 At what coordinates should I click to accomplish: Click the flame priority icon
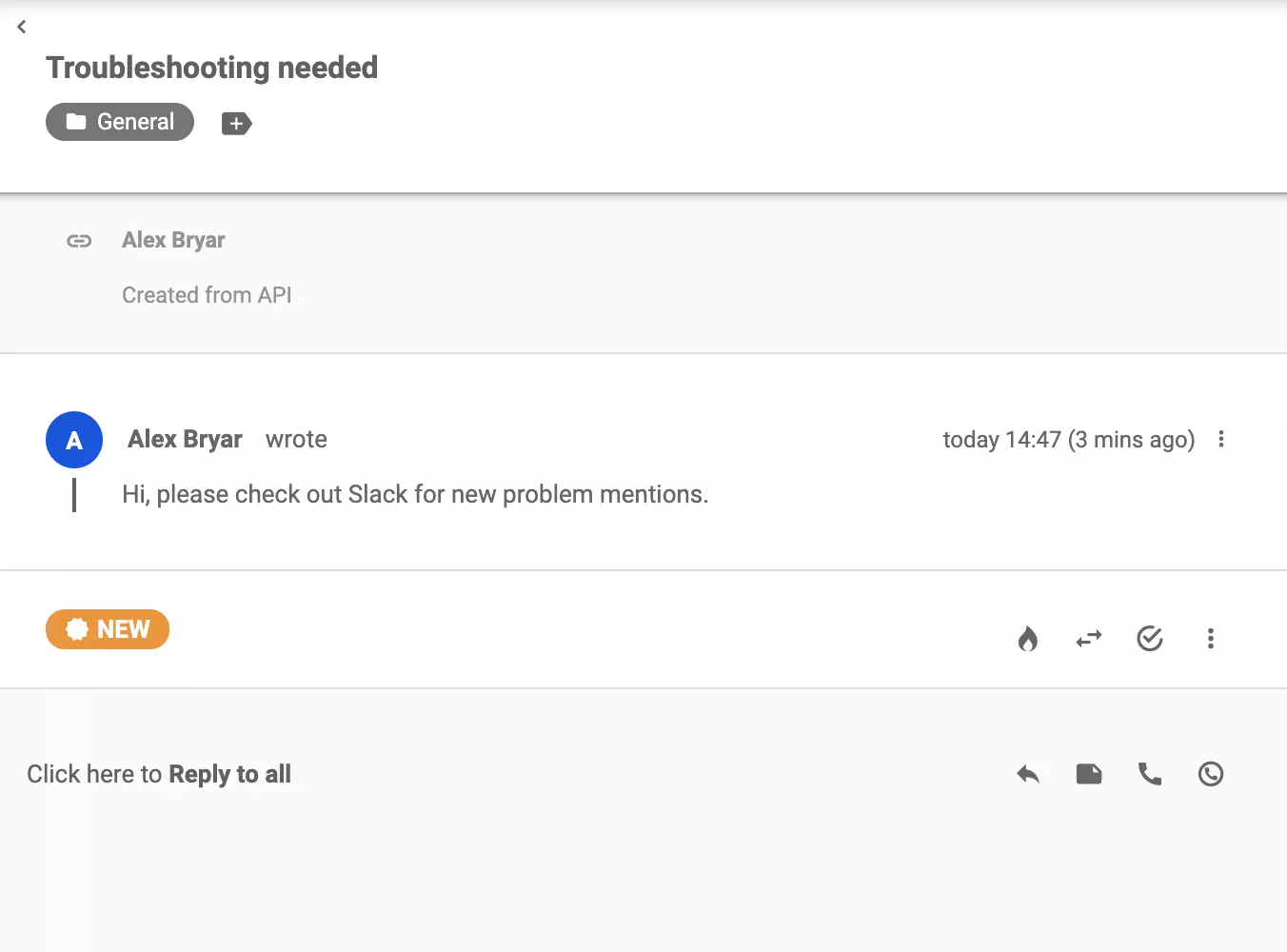(1028, 639)
